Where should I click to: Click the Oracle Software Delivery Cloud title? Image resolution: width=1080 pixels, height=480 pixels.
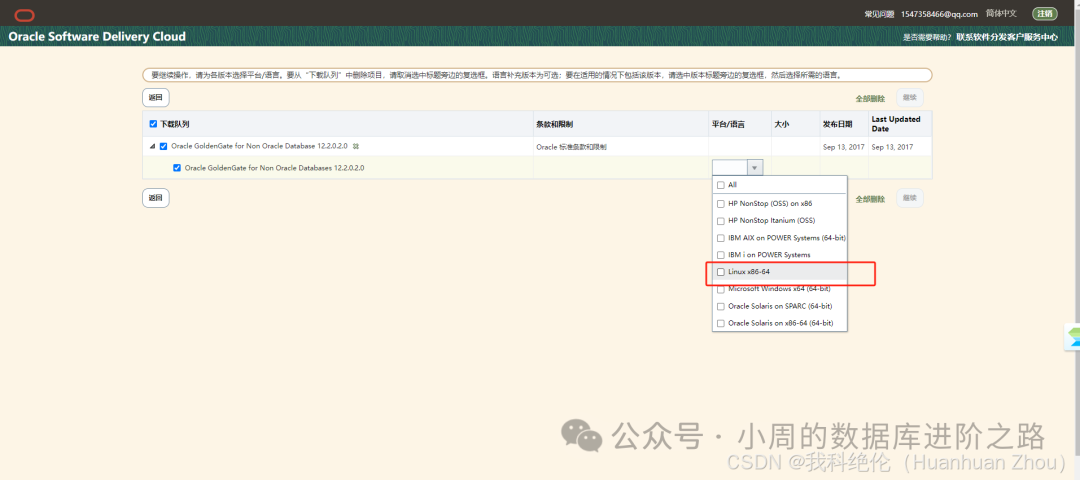[97, 36]
